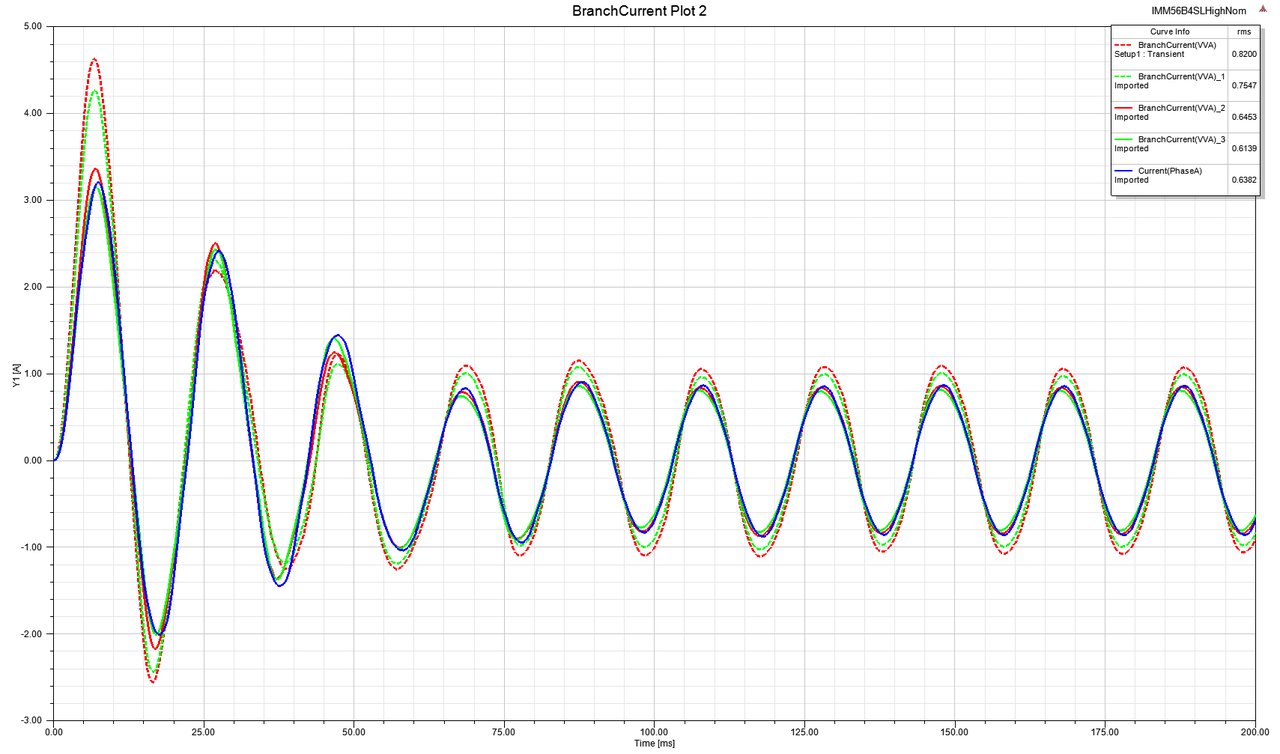
Task: Click the 'rms' column header in legend
Action: pyautogui.click(x=1243, y=32)
